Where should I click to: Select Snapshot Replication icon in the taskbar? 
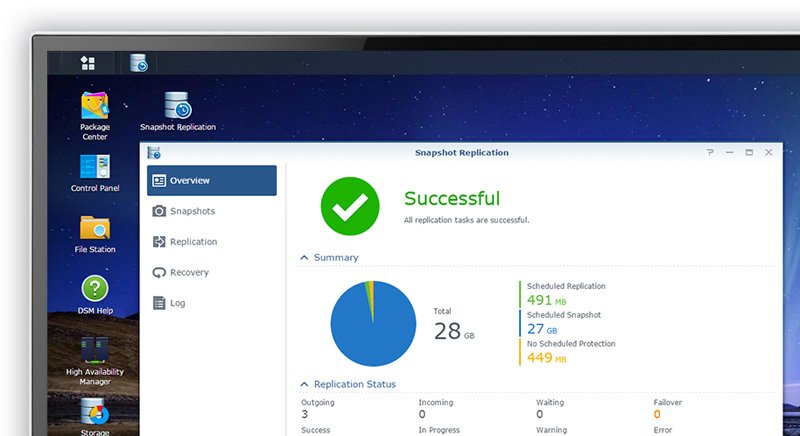point(139,63)
